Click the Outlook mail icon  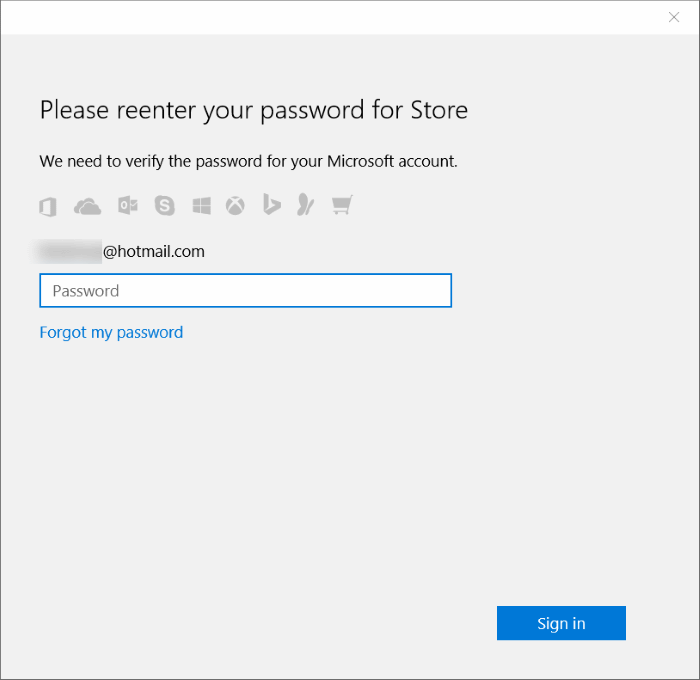[x=128, y=206]
